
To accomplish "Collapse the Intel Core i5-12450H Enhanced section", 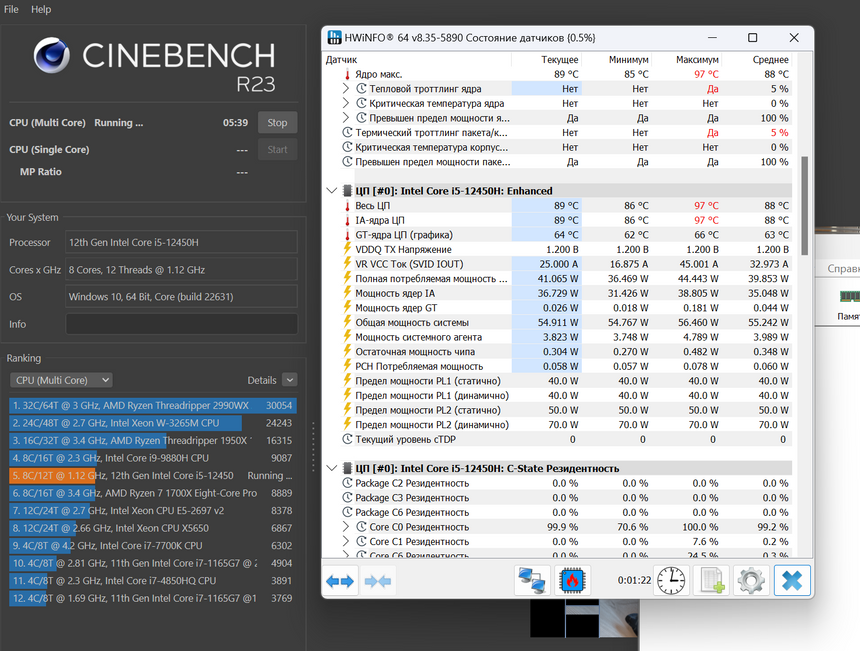I will coord(332,190).
